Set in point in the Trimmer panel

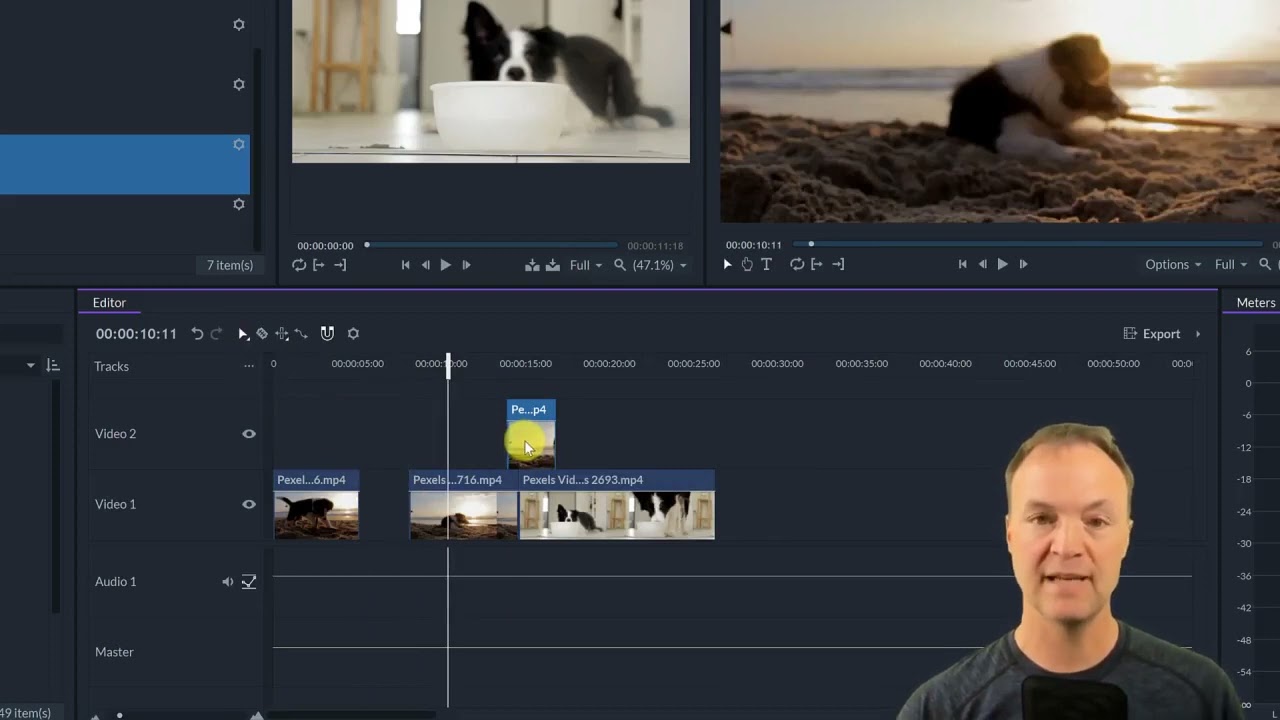(x=319, y=265)
